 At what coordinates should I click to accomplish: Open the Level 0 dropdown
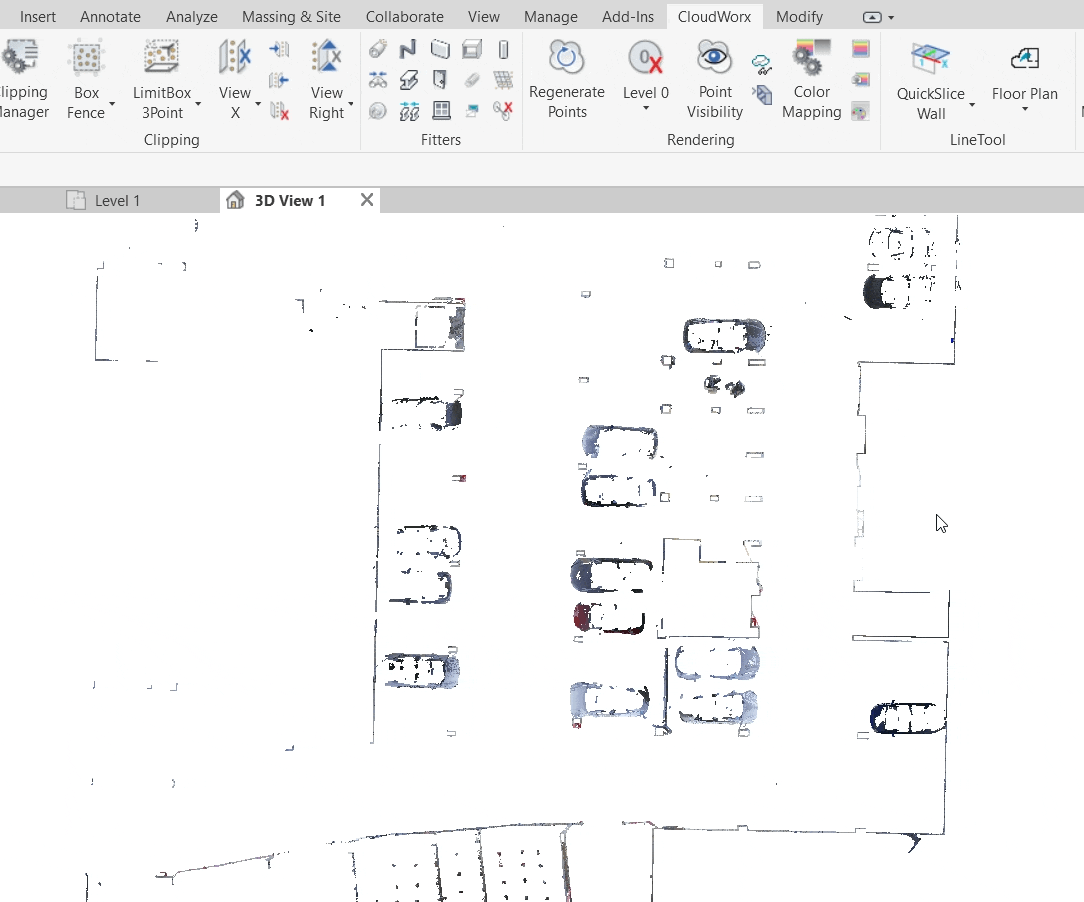coord(646,108)
